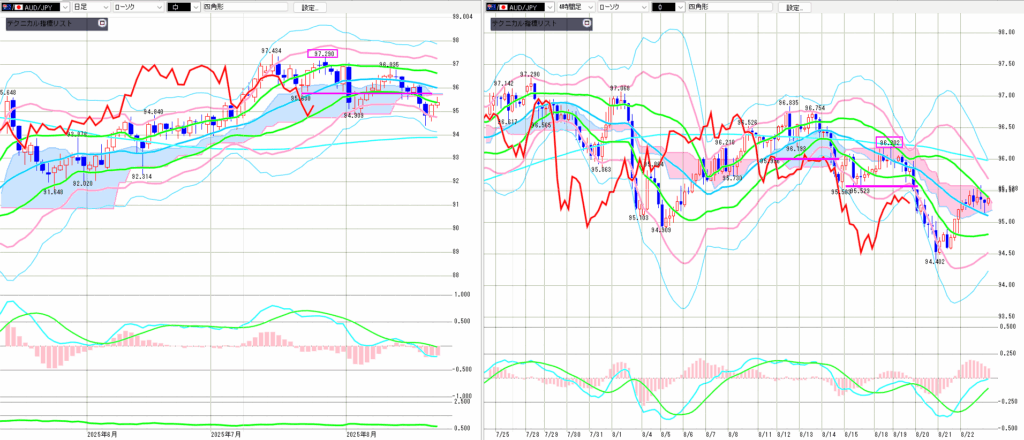The width and height of the screenshot is (1024, 440).
Task: Click the 四角形 field in daily chart
Action: 245,7
